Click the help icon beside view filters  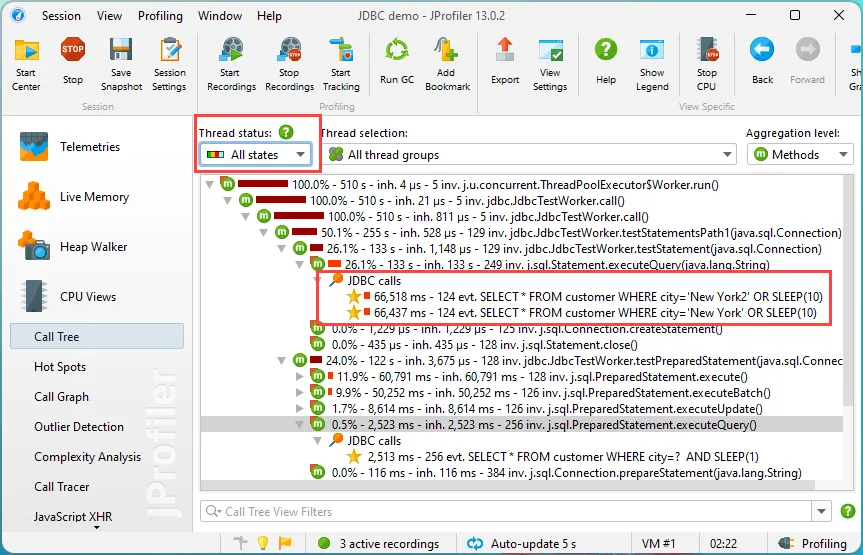point(848,511)
